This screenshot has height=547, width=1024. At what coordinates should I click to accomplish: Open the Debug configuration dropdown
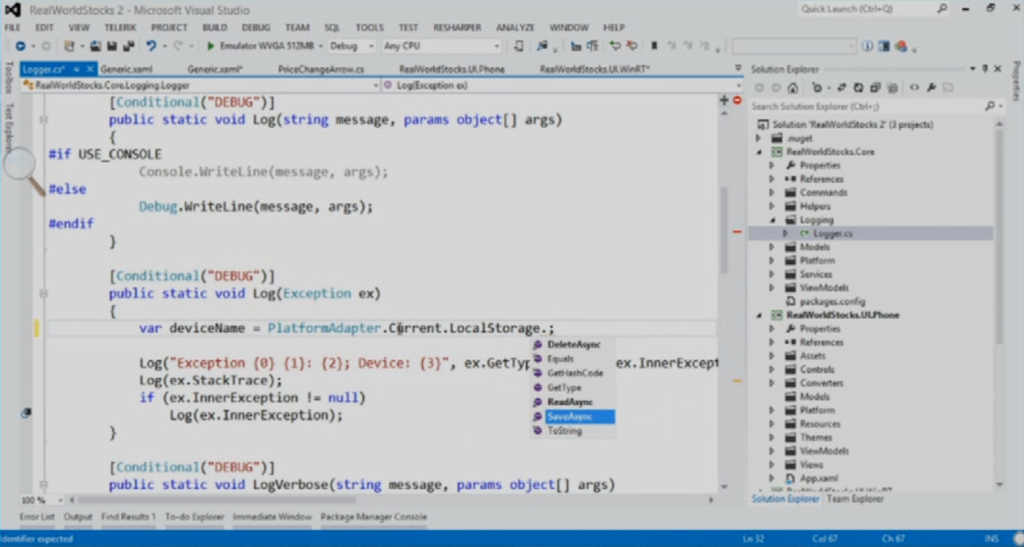[x=371, y=46]
